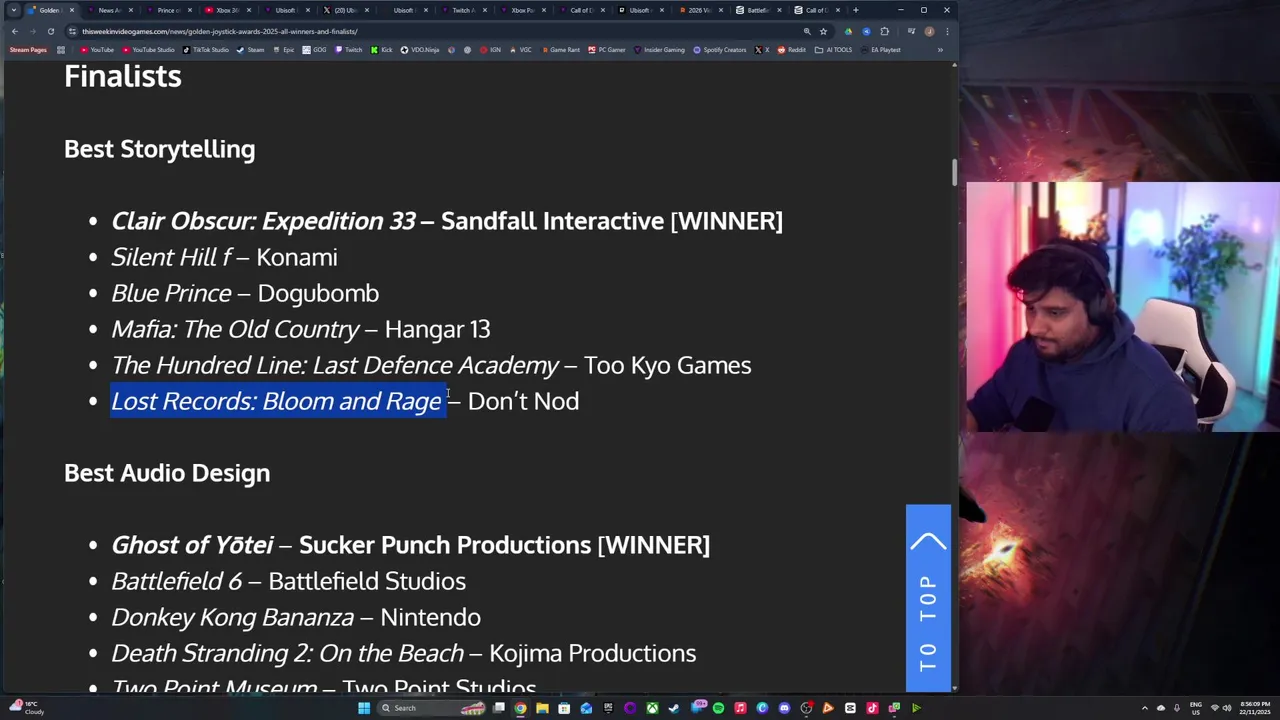Click highlighted 'Lost Records: Bloom and Rage'
The image size is (1280, 720).
(276, 401)
